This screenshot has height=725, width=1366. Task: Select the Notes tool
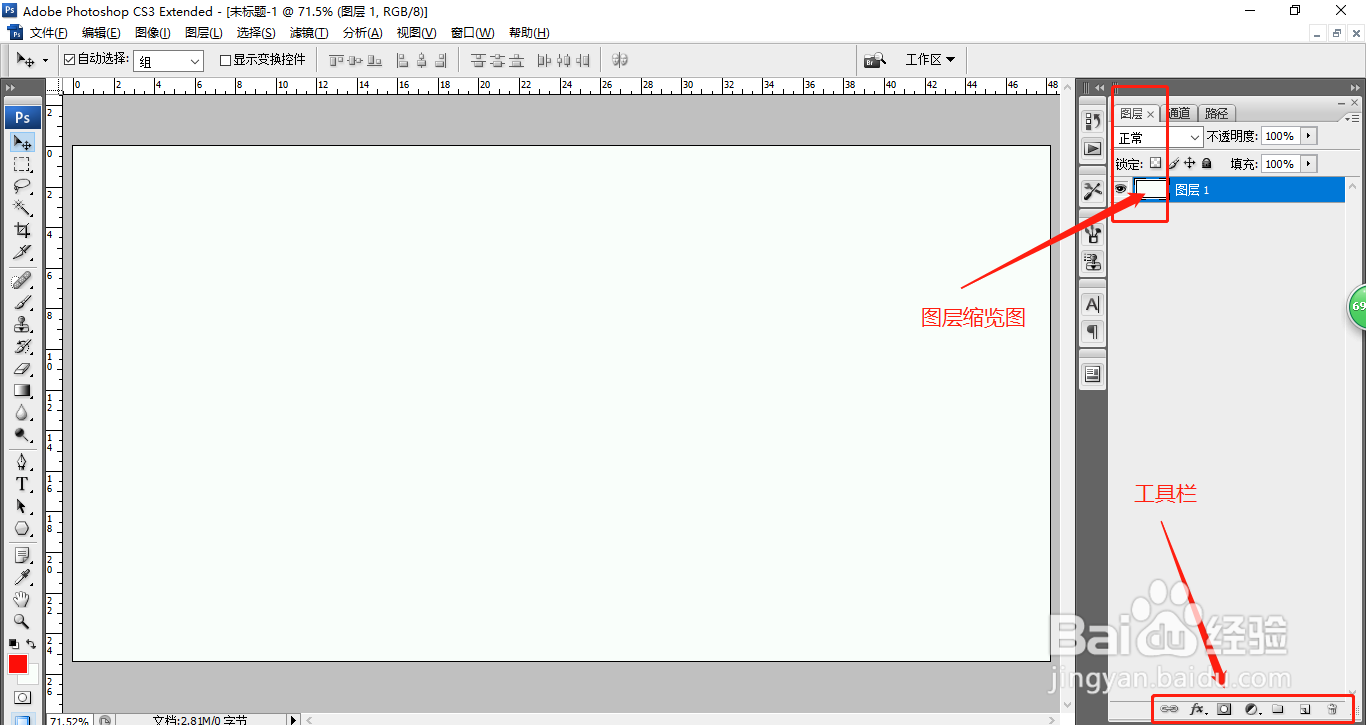[x=22, y=554]
